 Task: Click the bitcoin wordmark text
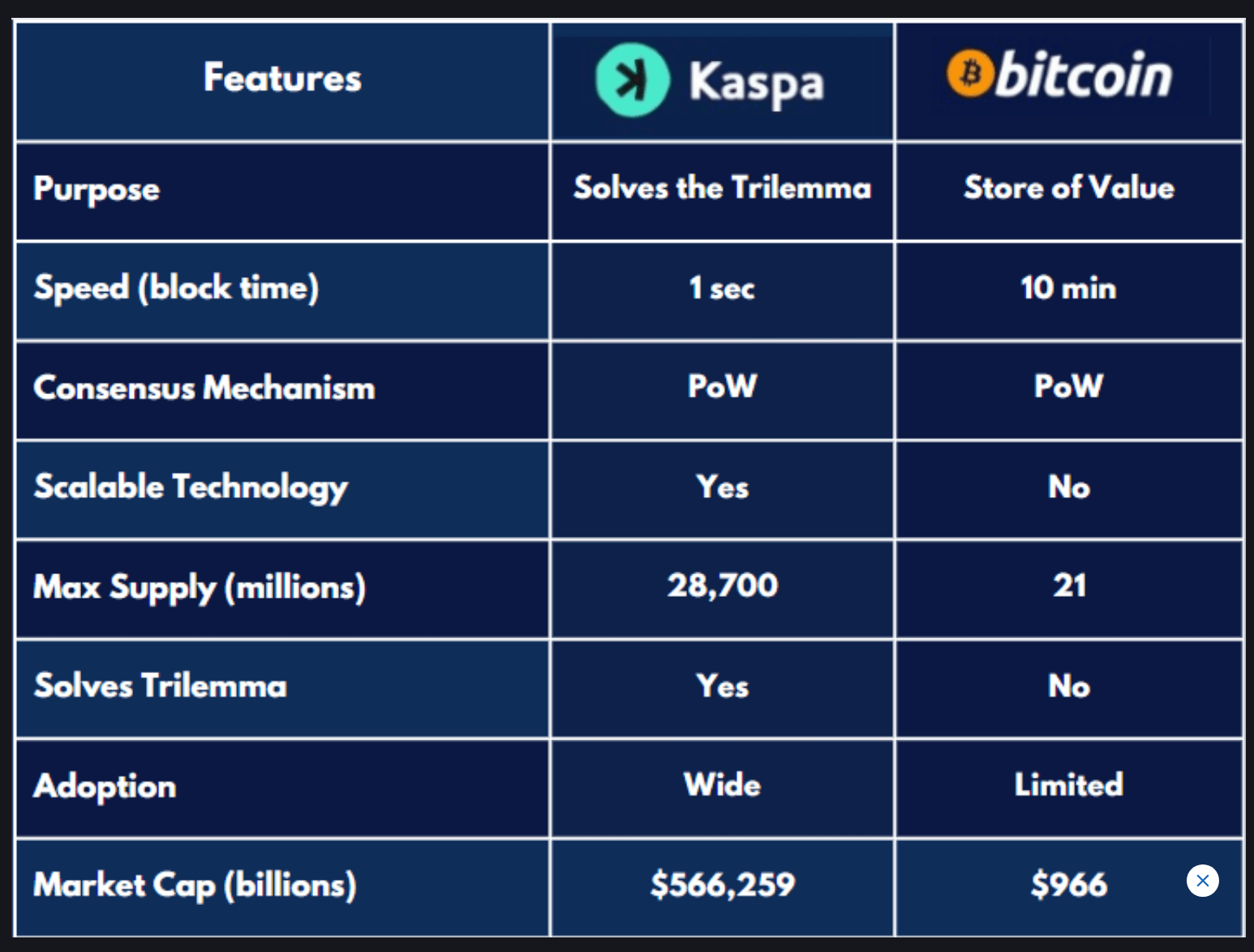point(1084,74)
